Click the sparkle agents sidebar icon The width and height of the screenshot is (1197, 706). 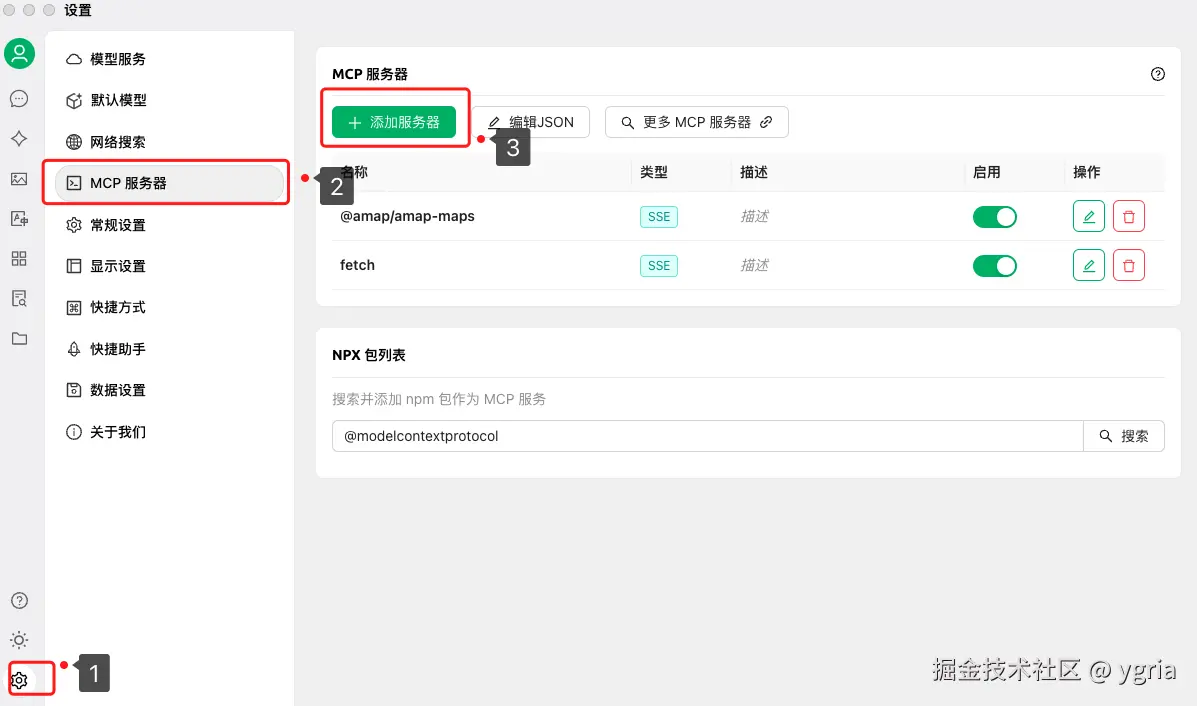click(x=19, y=139)
